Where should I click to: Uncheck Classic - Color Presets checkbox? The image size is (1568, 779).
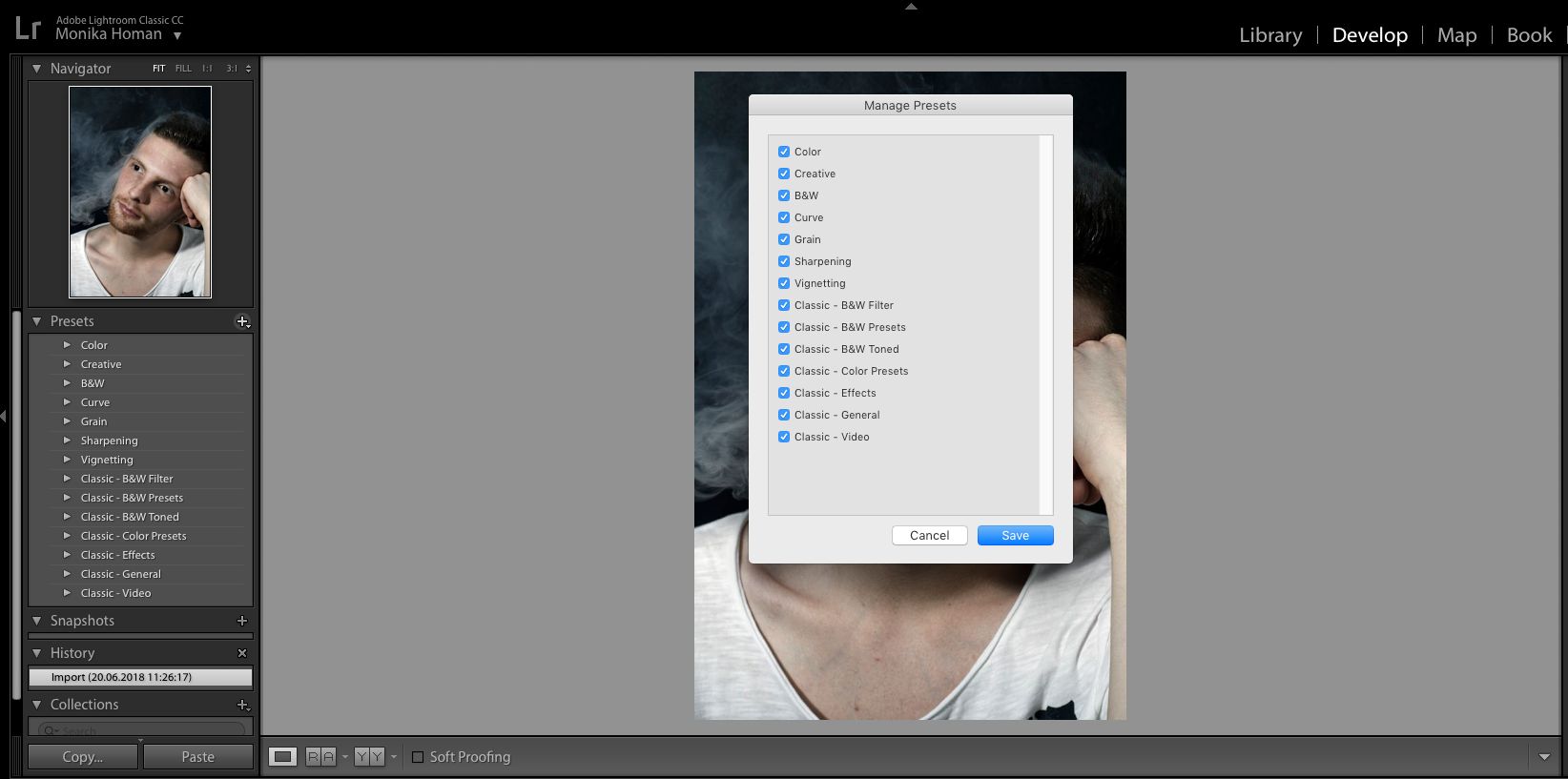click(x=784, y=371)
